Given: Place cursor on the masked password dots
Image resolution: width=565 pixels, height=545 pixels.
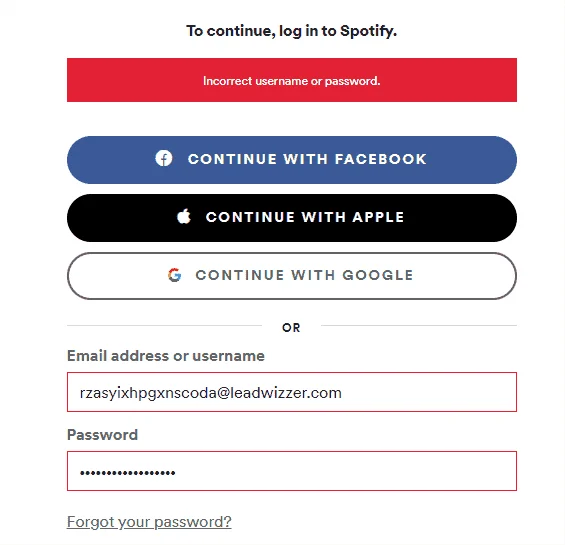Looking at the screenshot, I should 128,473.
